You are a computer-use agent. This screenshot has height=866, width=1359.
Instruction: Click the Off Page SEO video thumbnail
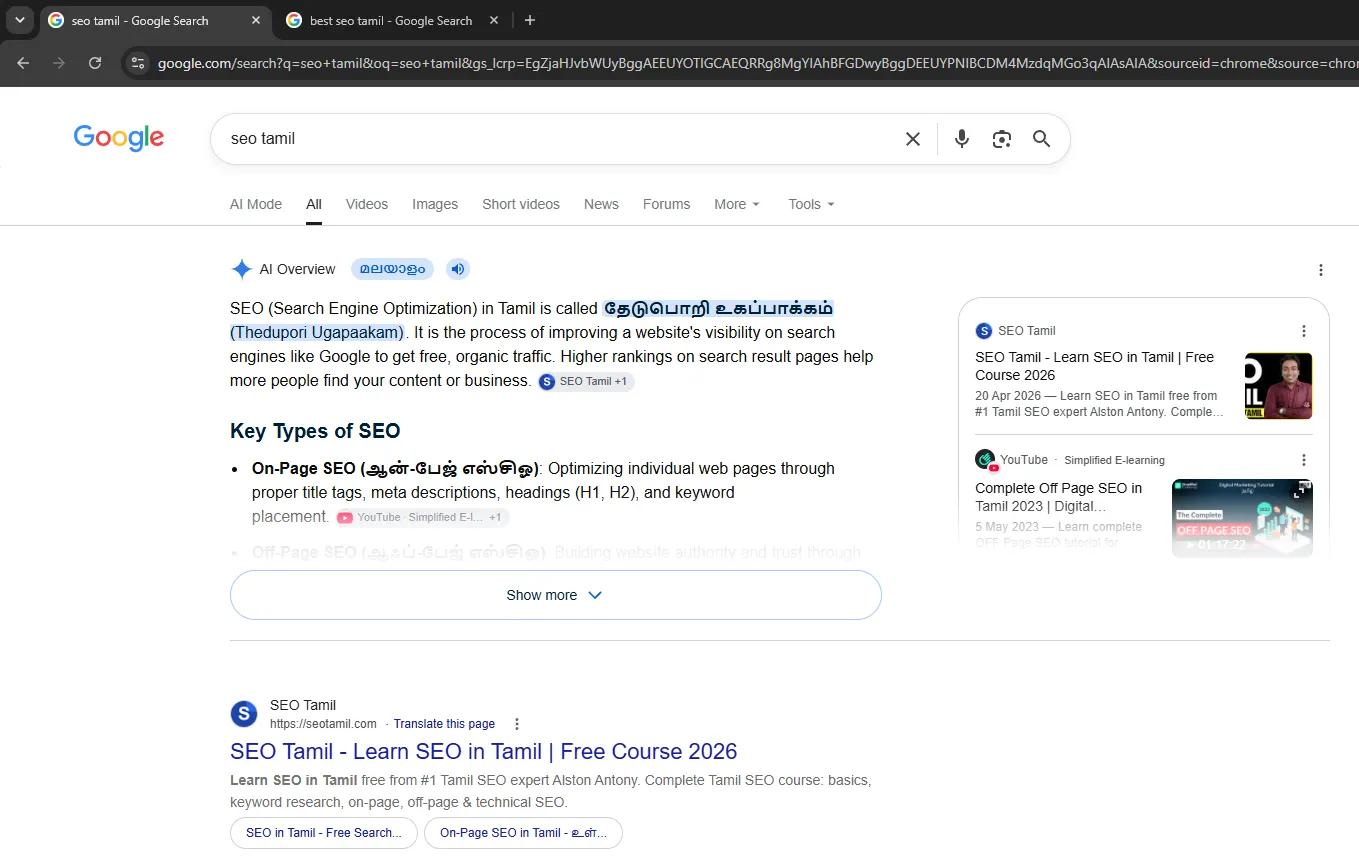pyautogui.click(x=1242, y=518)
